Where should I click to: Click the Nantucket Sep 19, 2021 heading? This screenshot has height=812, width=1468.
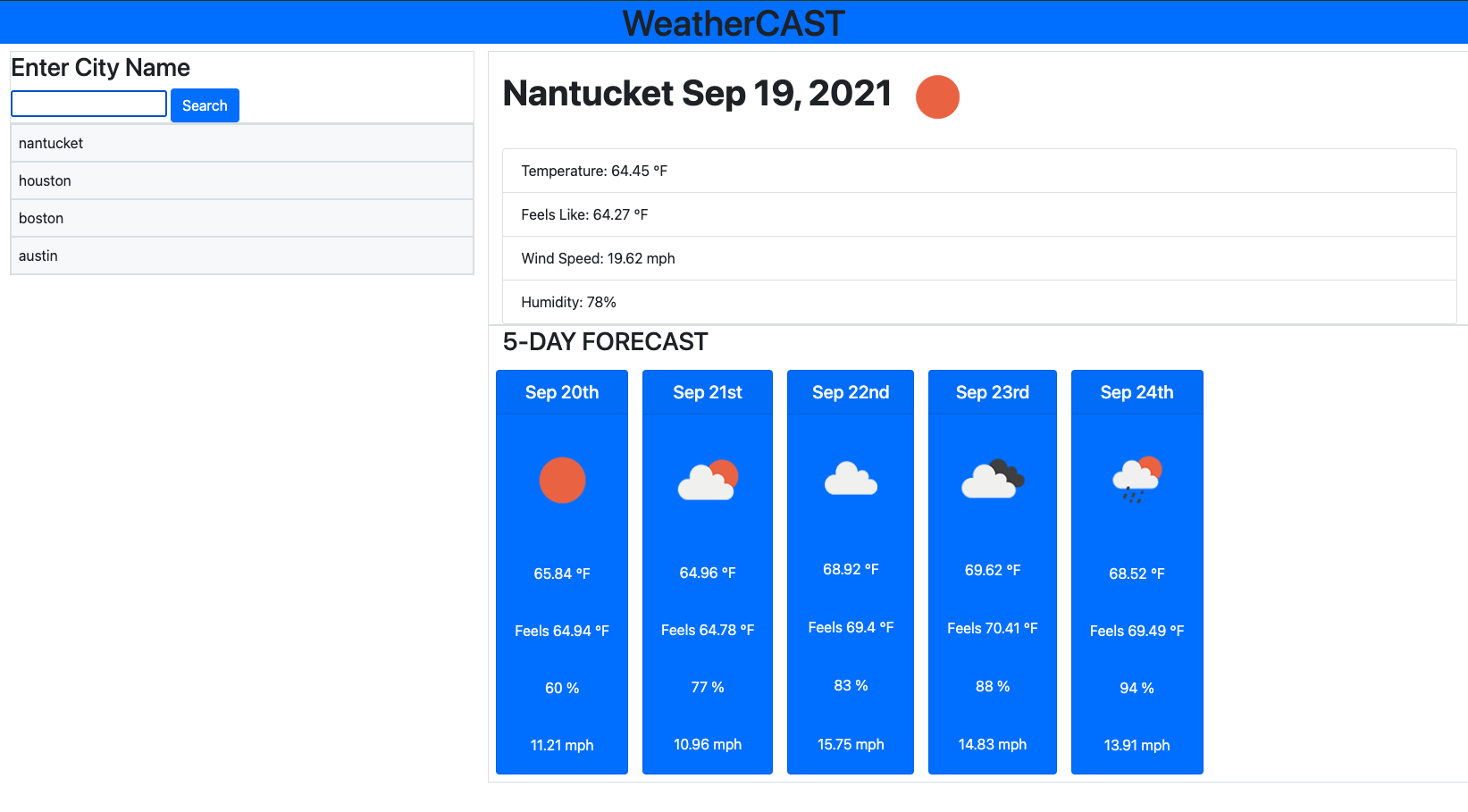[695, 94]
